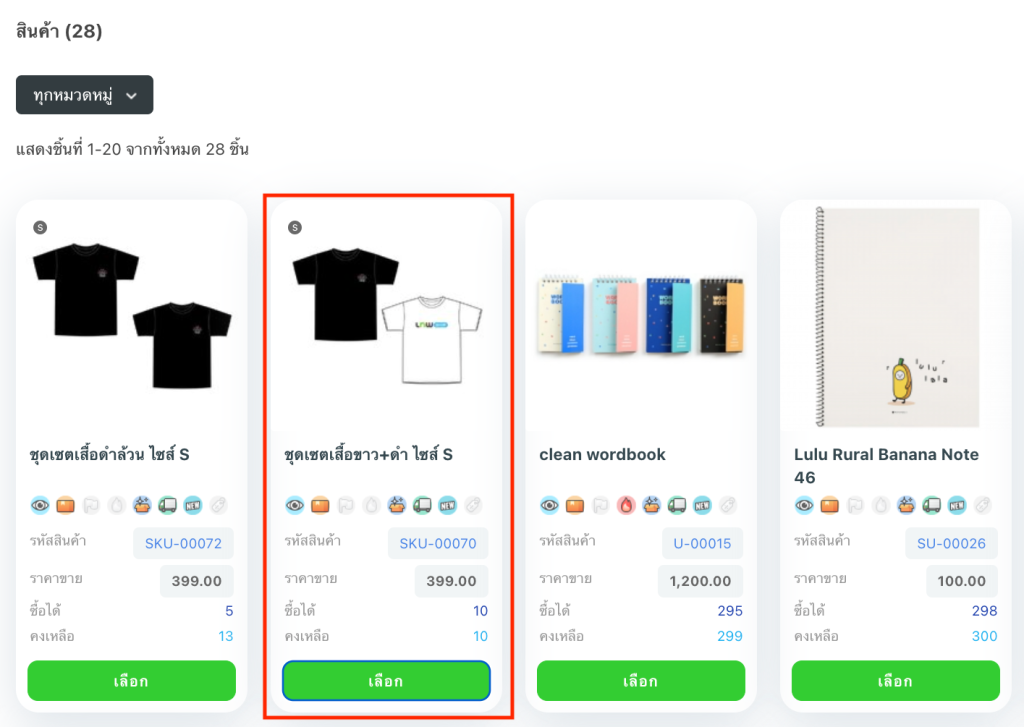Click the clean wordbook product image

click(x=640, y=315)
